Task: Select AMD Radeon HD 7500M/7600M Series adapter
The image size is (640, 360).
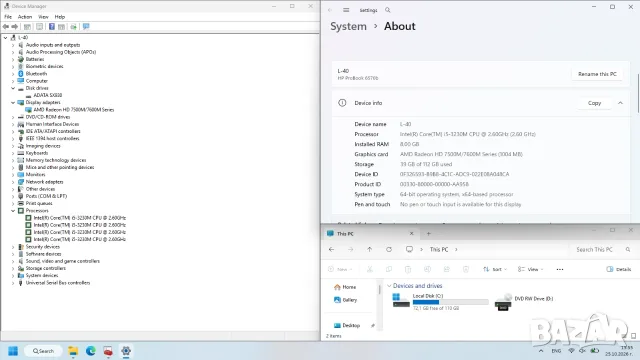Action: click(x=73, y=109)
